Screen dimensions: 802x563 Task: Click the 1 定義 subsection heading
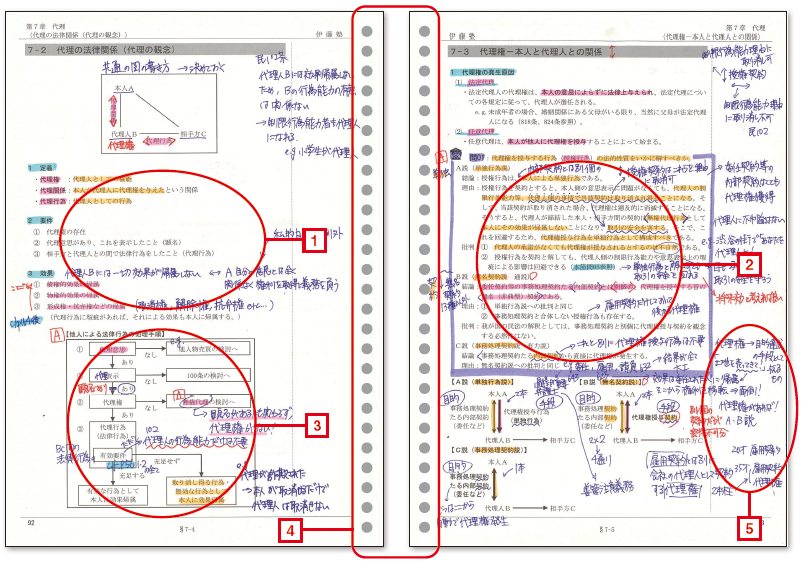coord(43,168)
